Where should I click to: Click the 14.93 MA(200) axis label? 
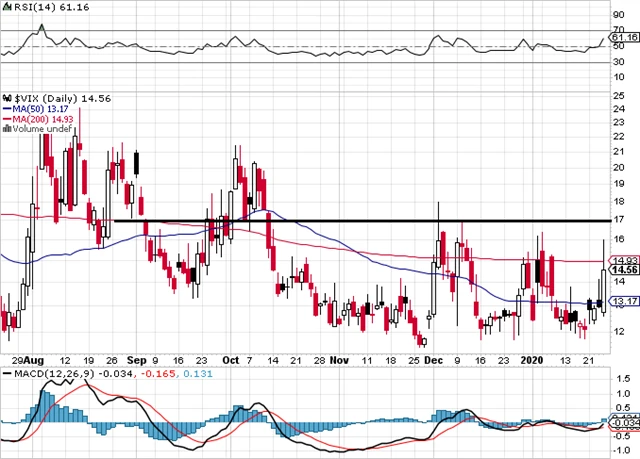pyautogui.click(x=625, y=259)
